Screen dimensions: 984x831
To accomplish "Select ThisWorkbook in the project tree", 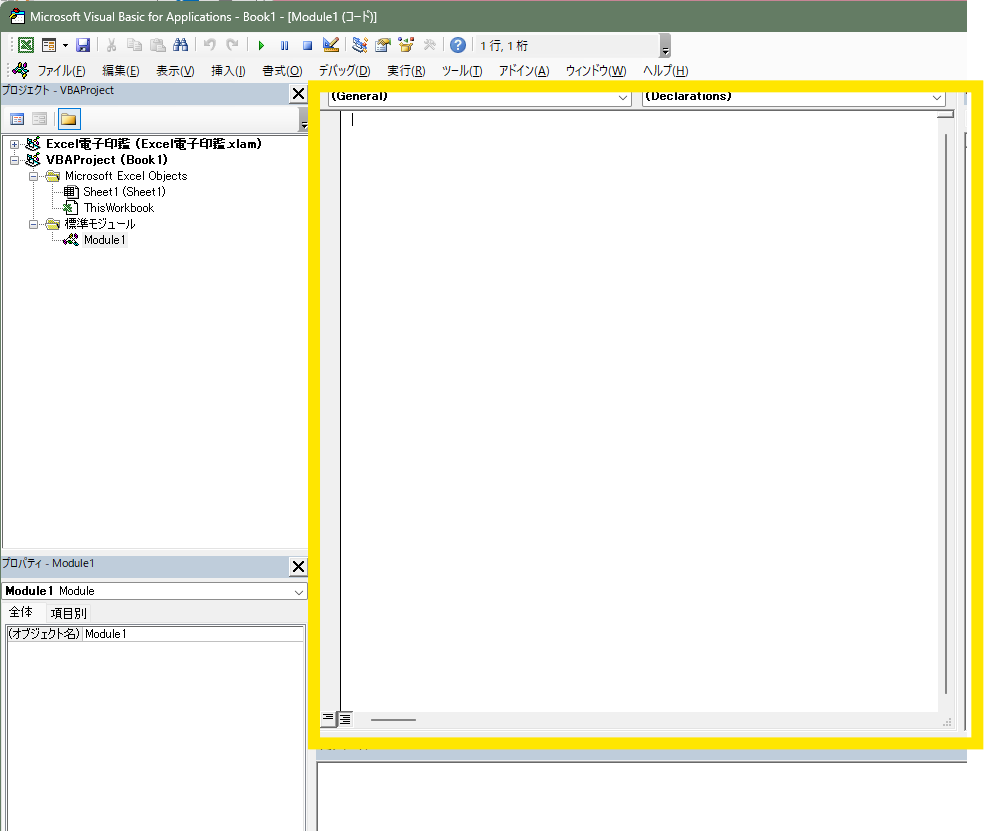I will click(x=118, y=208).
